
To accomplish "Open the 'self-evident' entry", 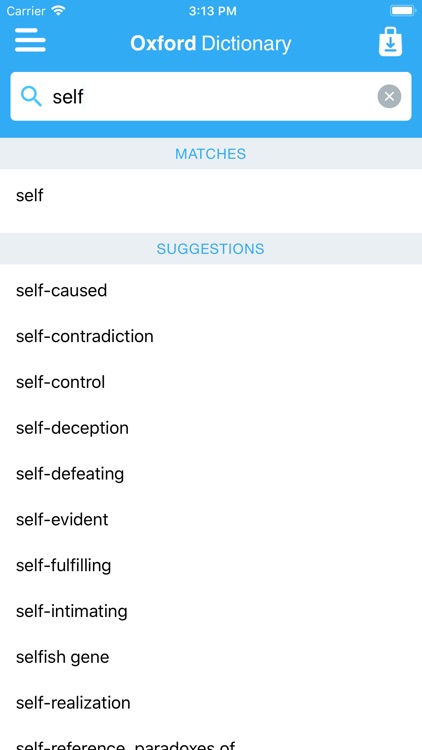I will coord(211,519).
